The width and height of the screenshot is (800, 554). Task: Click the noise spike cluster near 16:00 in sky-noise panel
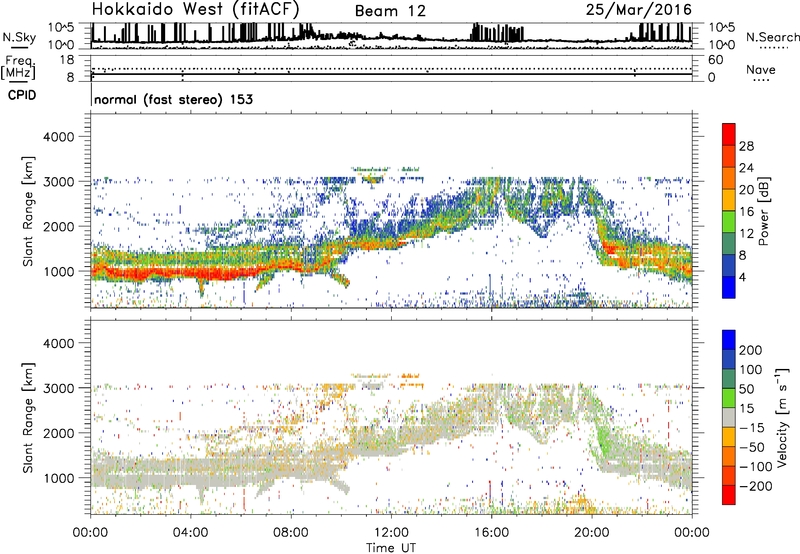pos(497,33)
